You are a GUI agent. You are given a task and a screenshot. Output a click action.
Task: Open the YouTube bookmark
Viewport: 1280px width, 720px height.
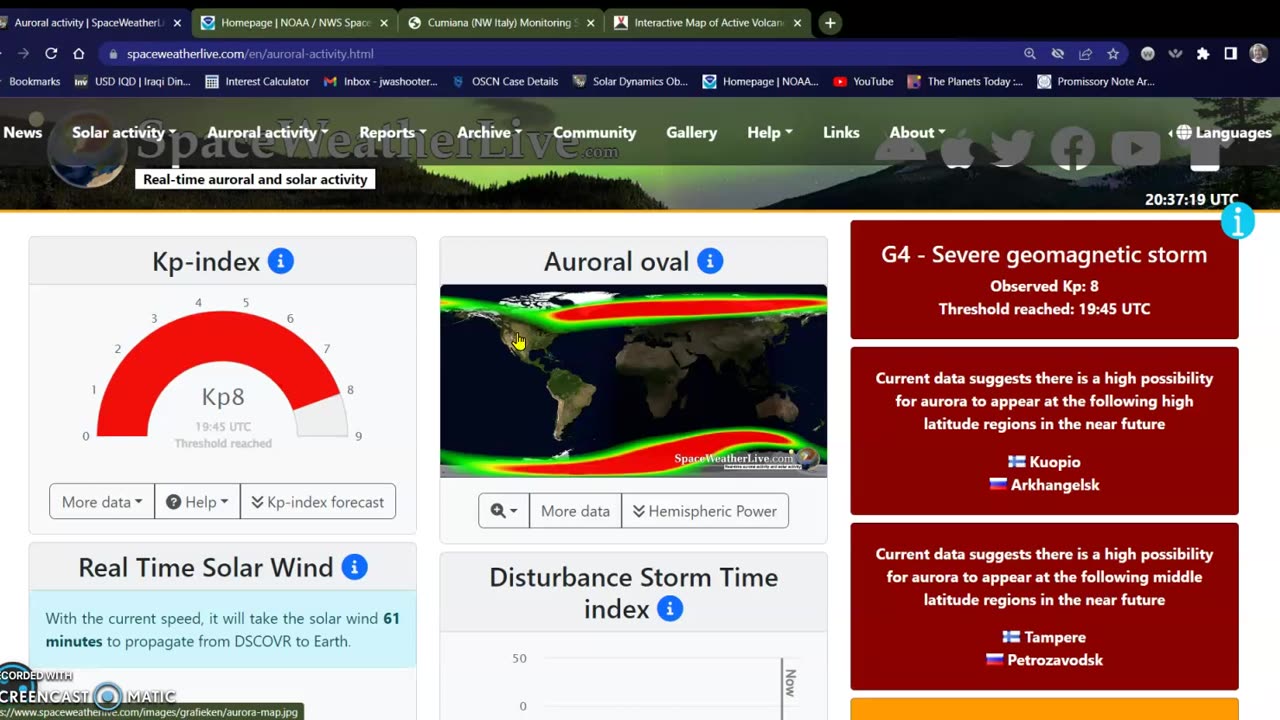click(x=863, y=82)
